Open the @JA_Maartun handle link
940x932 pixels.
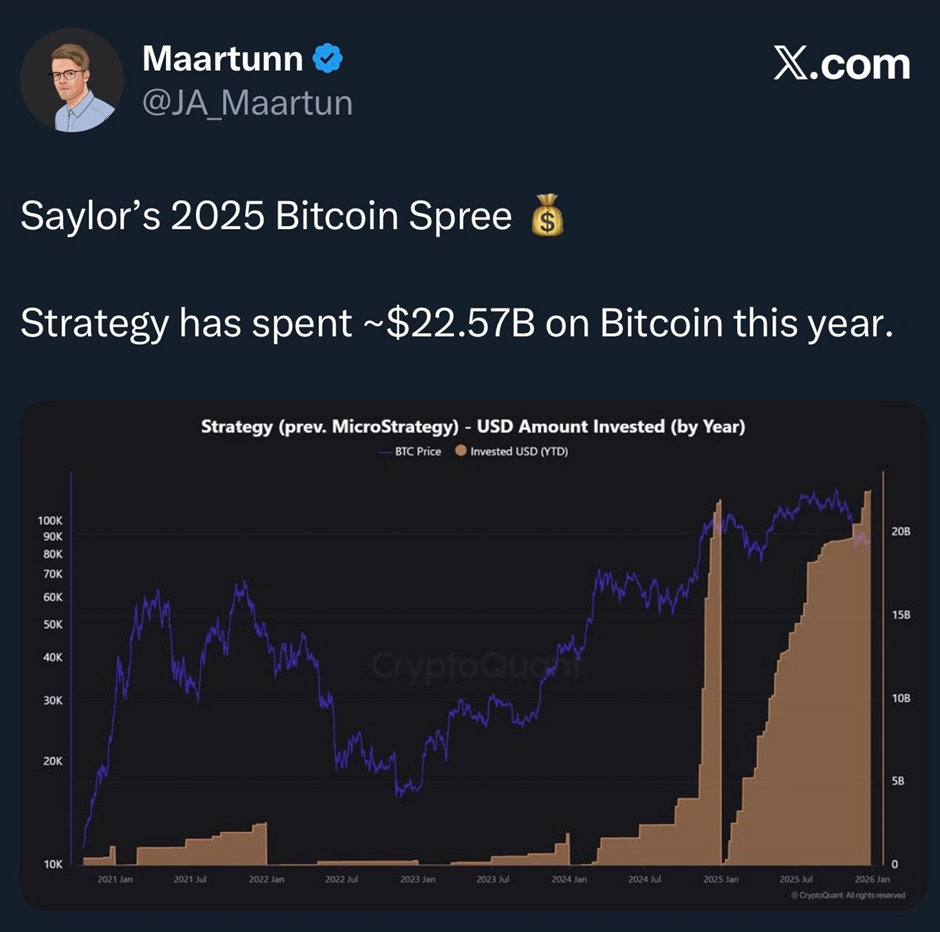point(247,102)
